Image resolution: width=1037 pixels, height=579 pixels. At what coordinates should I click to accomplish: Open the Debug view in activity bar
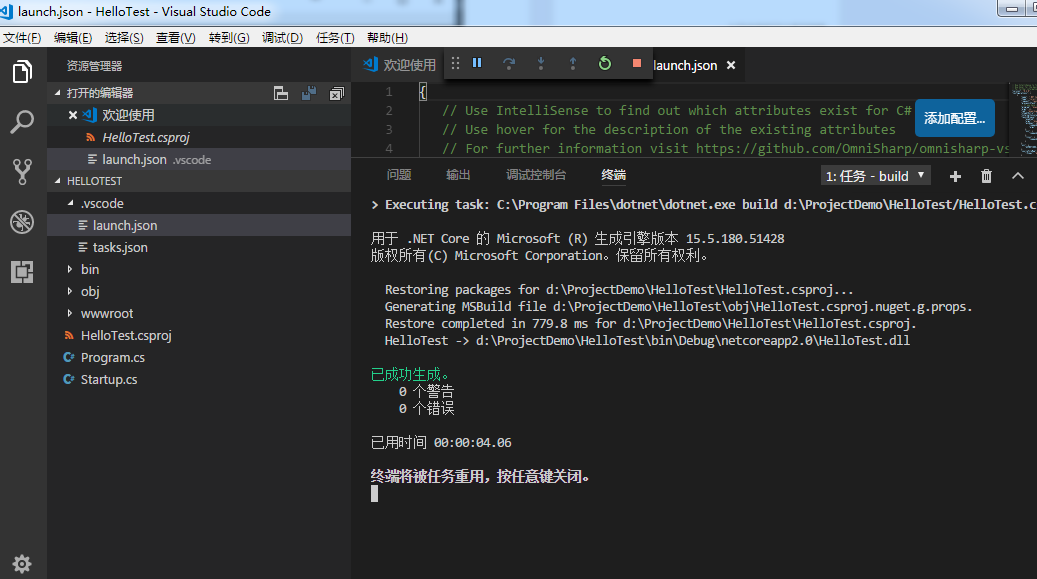click(22, 222)
